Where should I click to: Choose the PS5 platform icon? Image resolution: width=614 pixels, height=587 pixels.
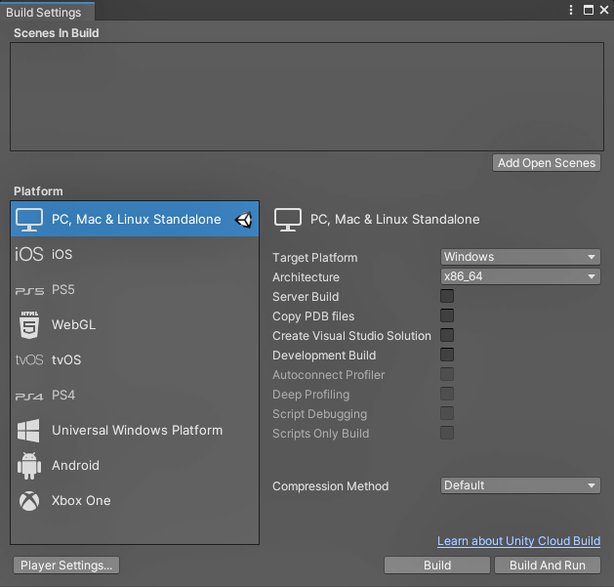29,291
